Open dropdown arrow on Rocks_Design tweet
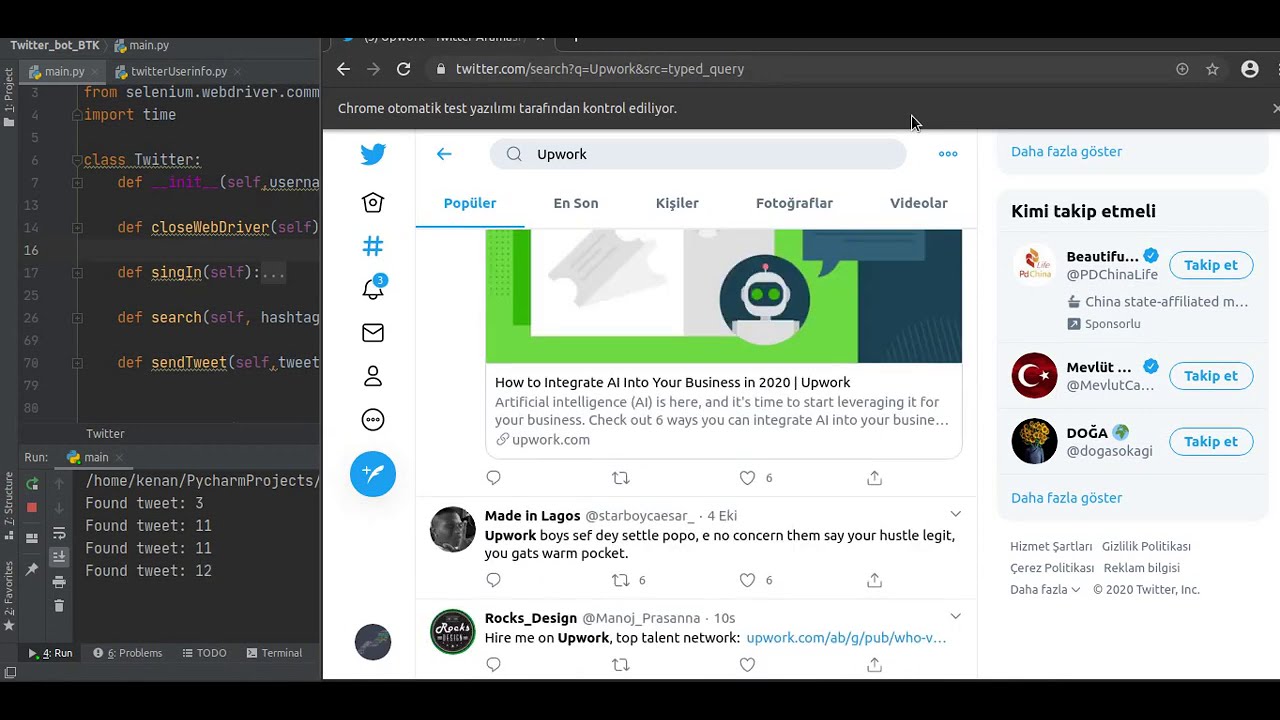Image resolution: width=1280 pixels, height=720 pixels. coord(955,616)
